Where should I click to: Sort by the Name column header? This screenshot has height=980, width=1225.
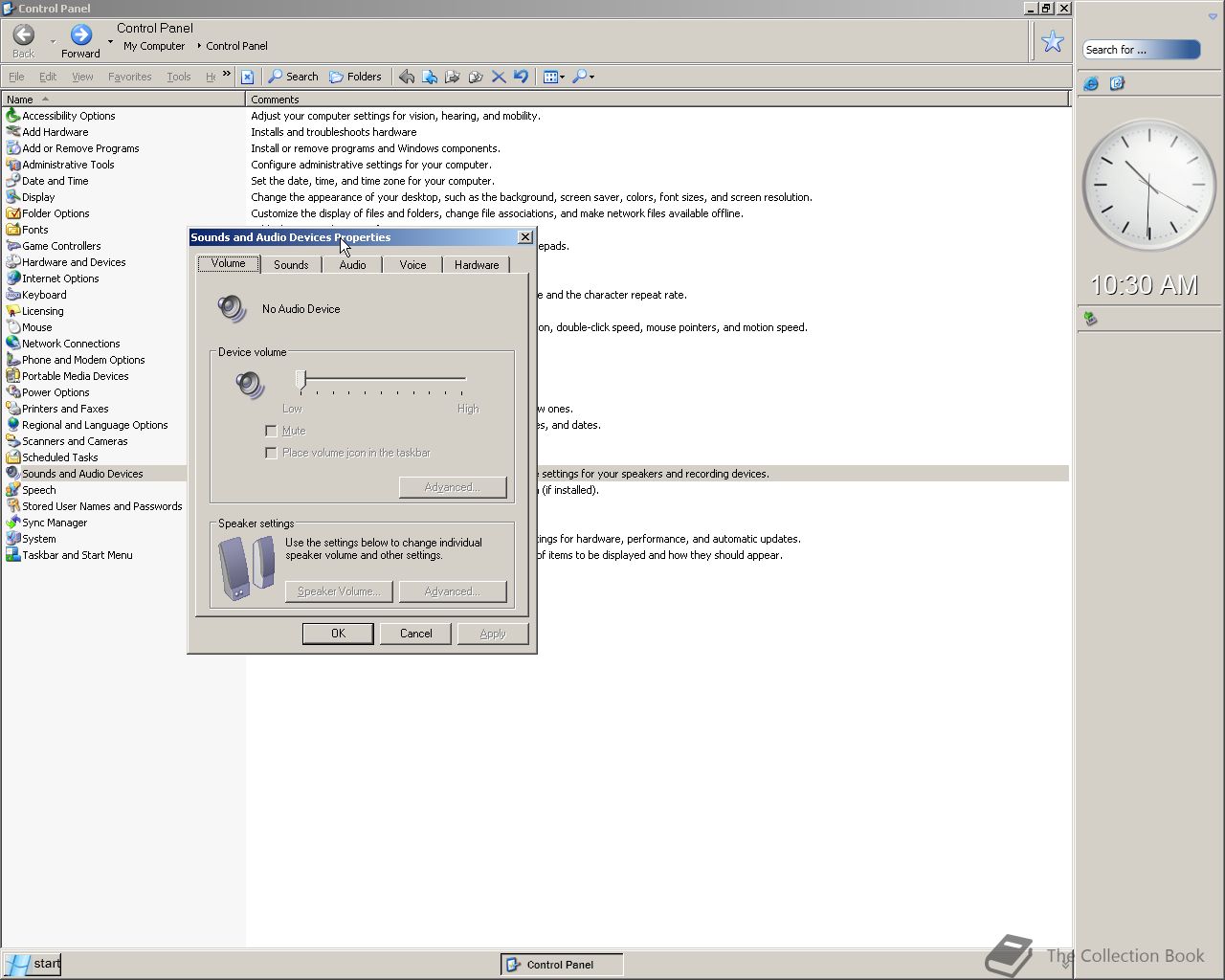122,99
